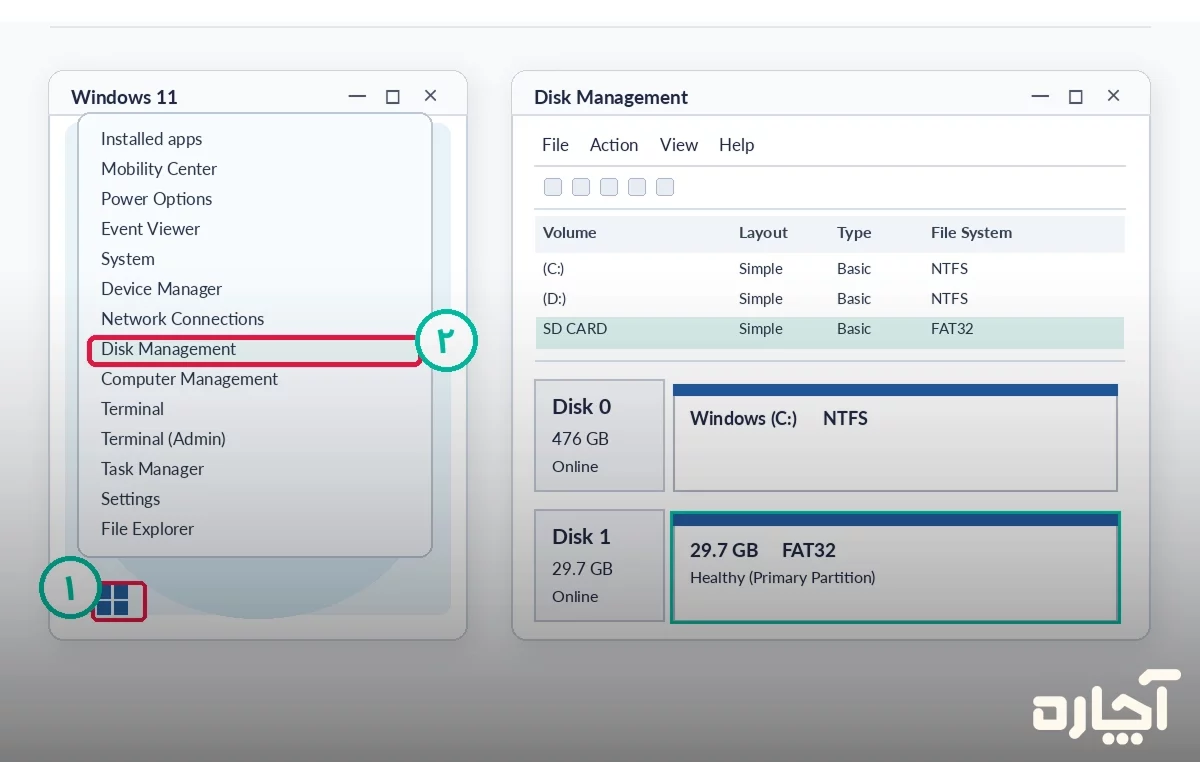Screen dimensions: 1200x762
Task: Select the SD CARD volume row
Action: (x=830, y=332)
